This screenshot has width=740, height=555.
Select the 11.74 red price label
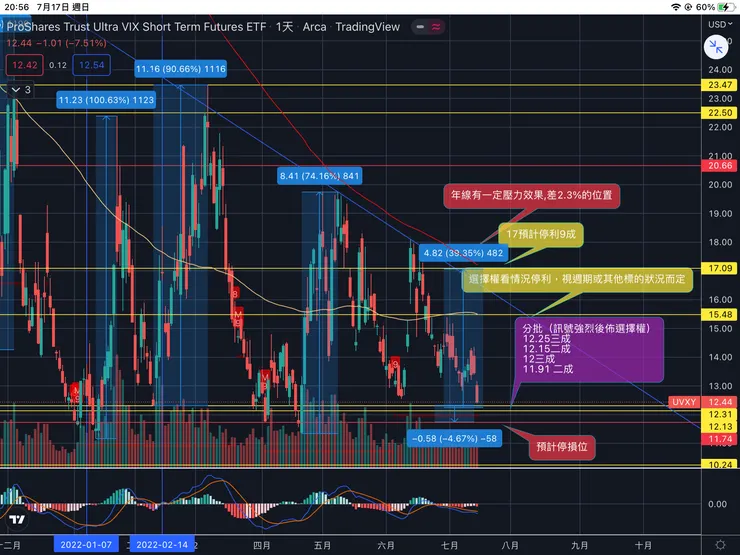pyautogui.click(x=720, y=439)
